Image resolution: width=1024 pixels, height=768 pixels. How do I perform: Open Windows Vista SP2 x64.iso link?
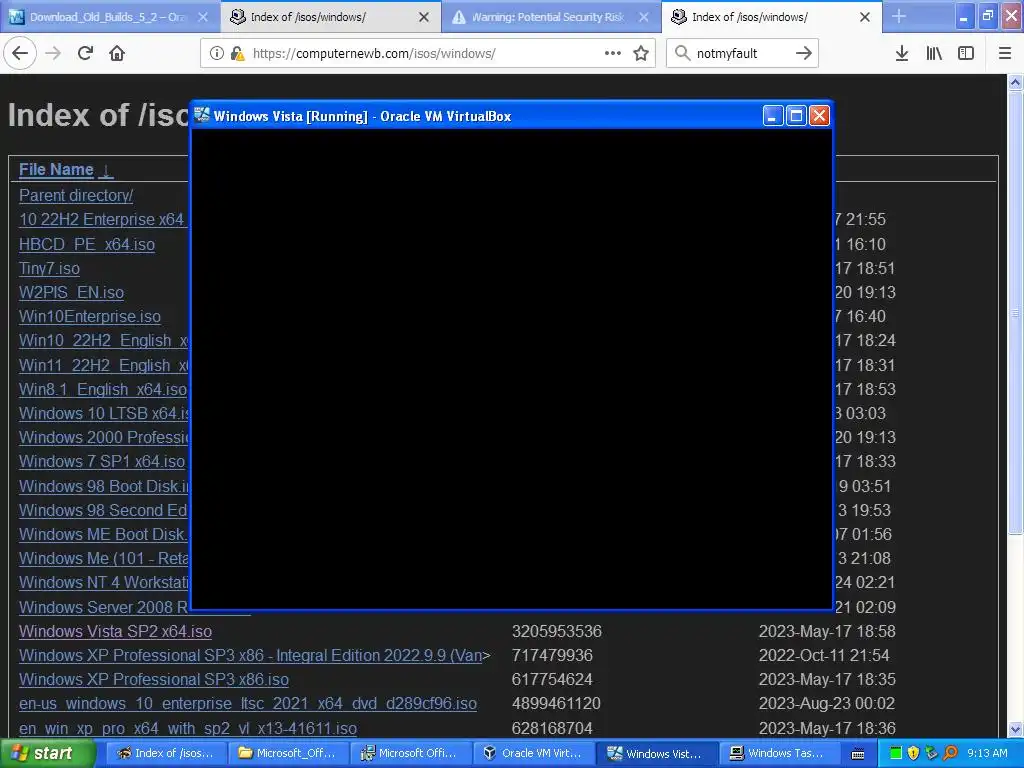tap(115, 632)
